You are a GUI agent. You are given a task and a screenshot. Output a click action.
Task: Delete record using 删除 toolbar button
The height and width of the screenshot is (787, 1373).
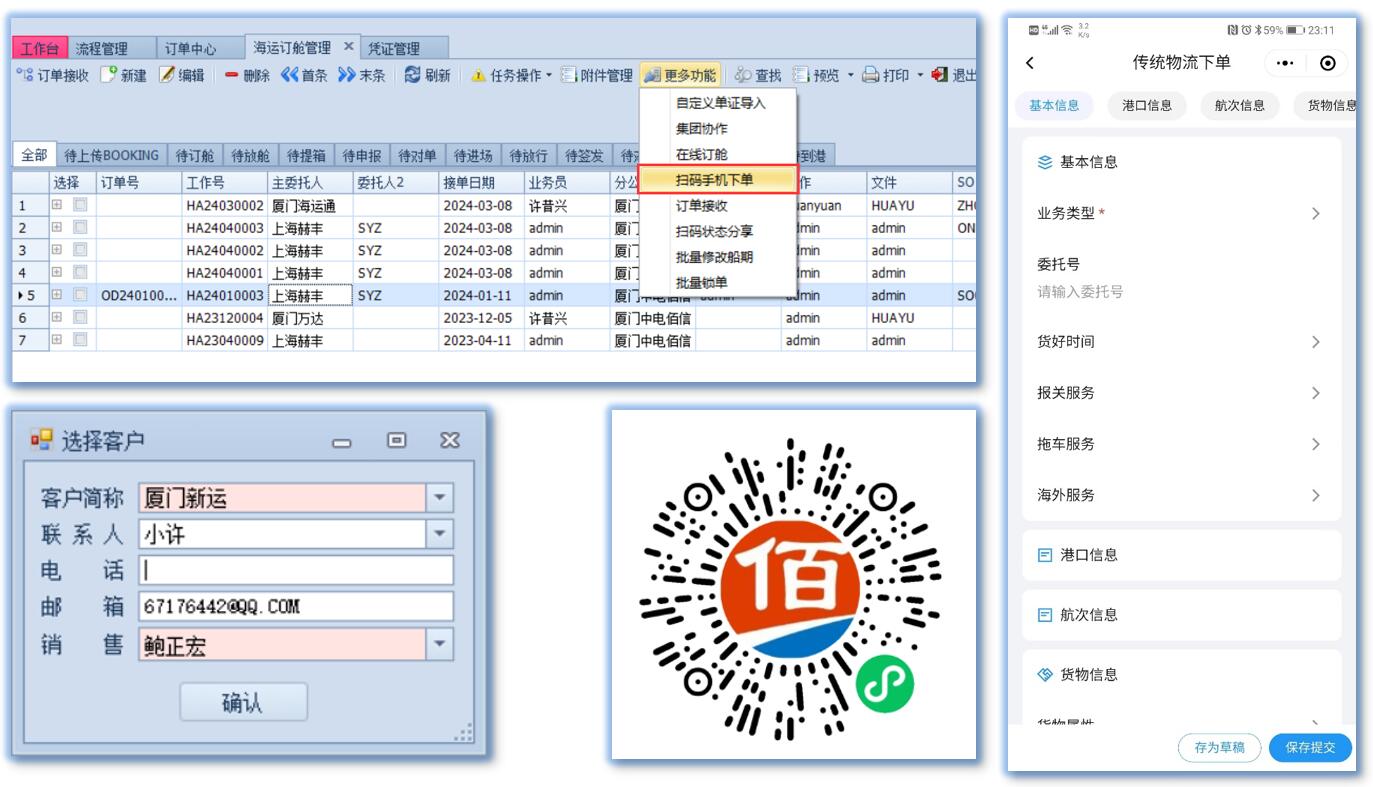[246, 75]
